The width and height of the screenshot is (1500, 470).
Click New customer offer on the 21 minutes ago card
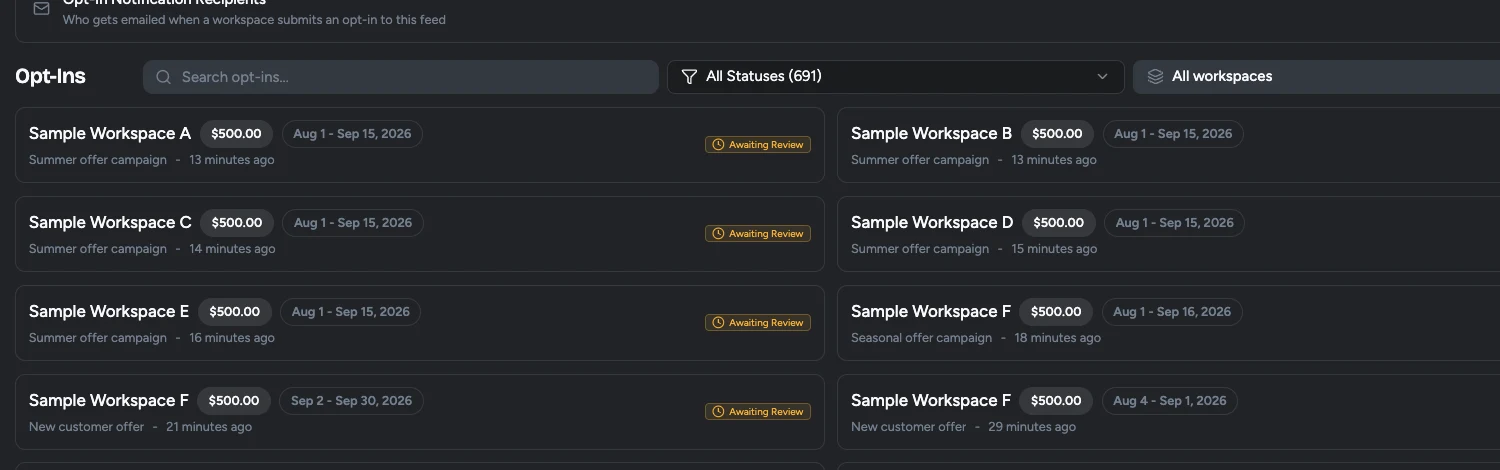[87, 427]
